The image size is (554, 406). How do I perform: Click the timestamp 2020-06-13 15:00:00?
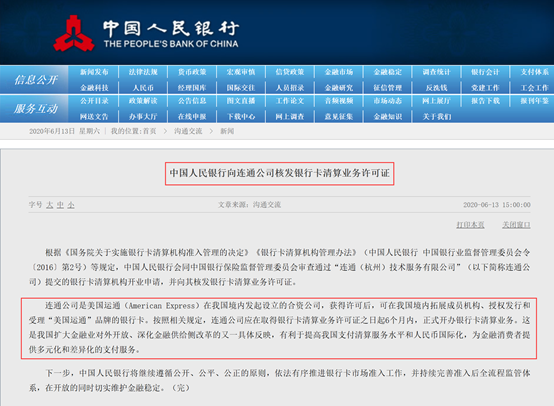click(x=497, y=205)
